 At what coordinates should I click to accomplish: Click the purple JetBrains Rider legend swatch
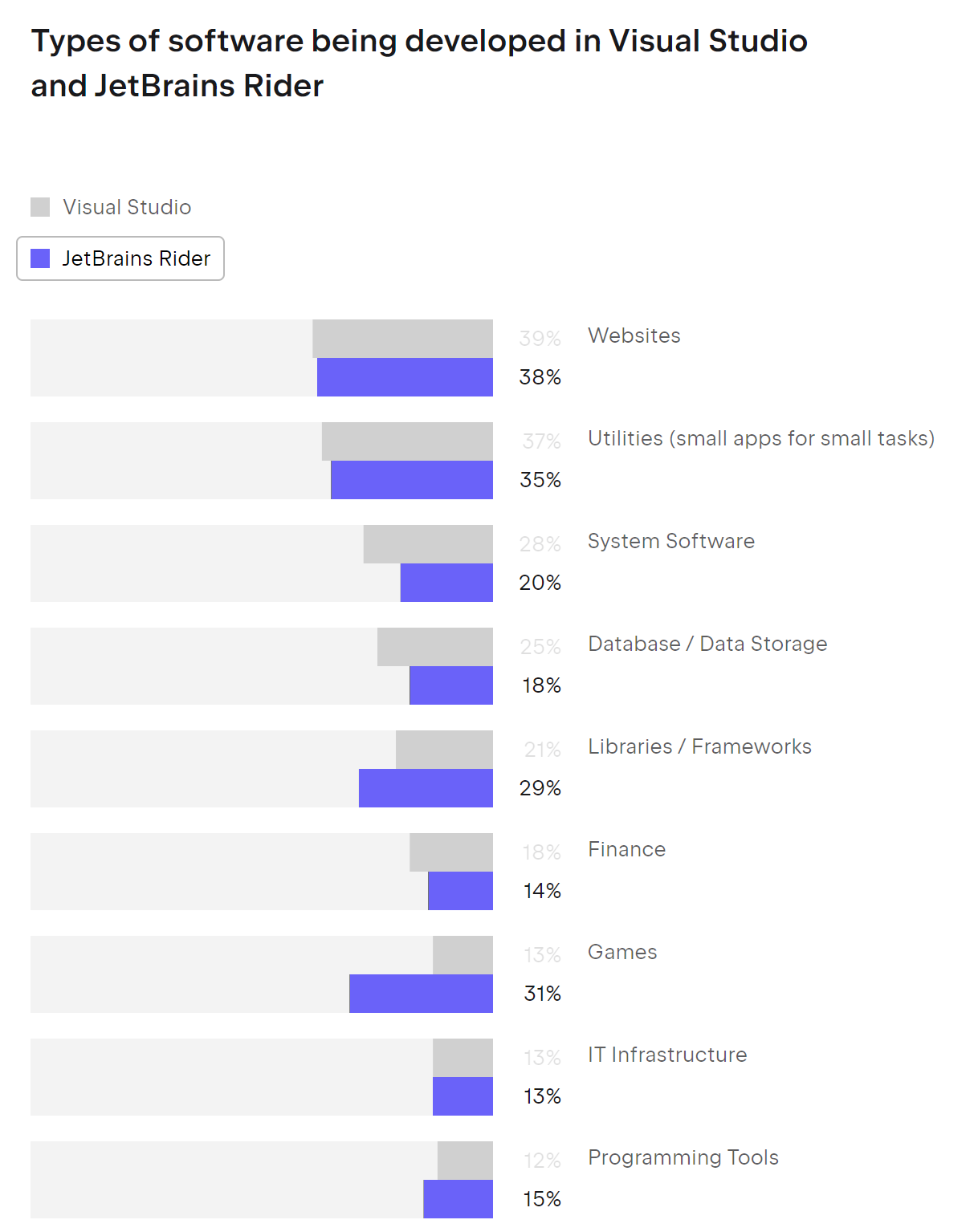(40, 258)
